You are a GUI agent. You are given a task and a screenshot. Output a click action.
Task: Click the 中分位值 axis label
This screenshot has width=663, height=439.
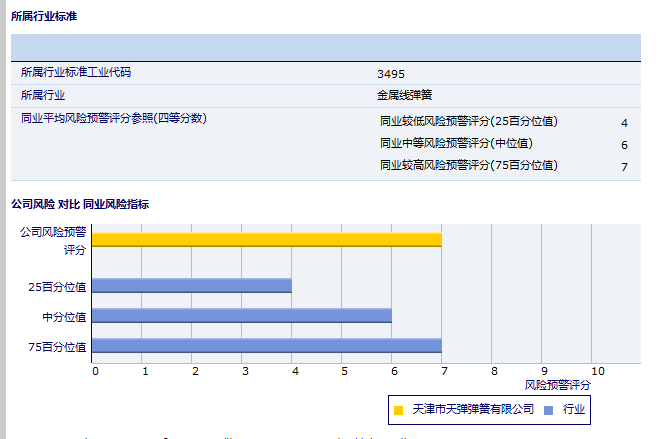(64, 317)
